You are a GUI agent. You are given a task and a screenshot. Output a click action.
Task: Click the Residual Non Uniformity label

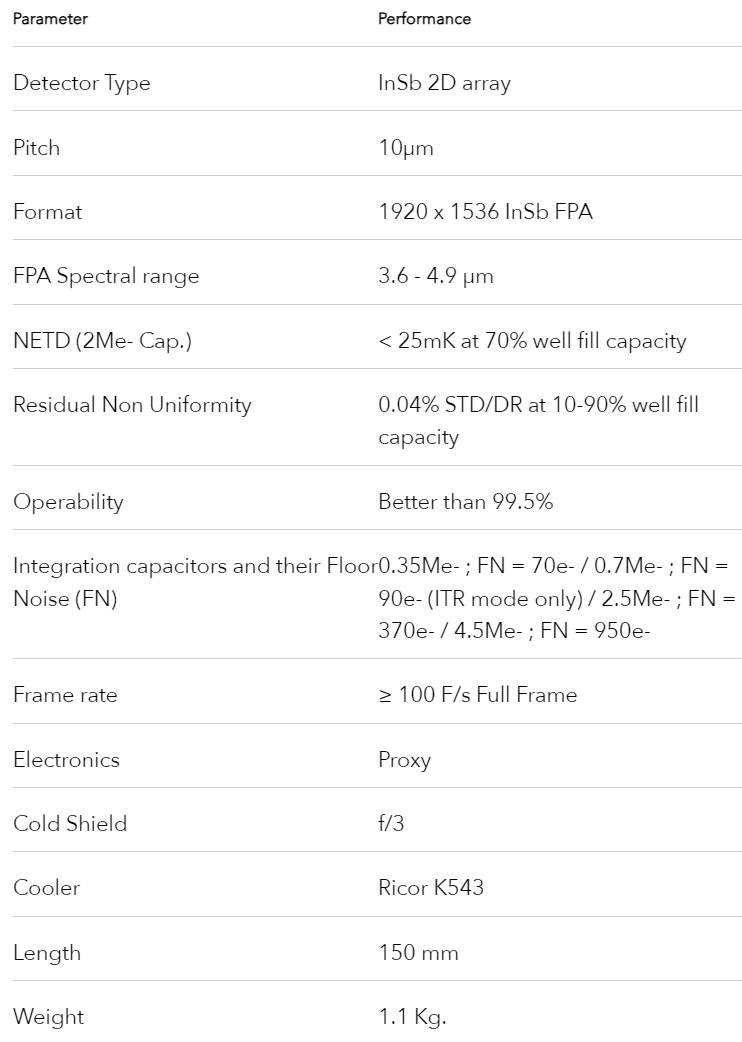132,405
